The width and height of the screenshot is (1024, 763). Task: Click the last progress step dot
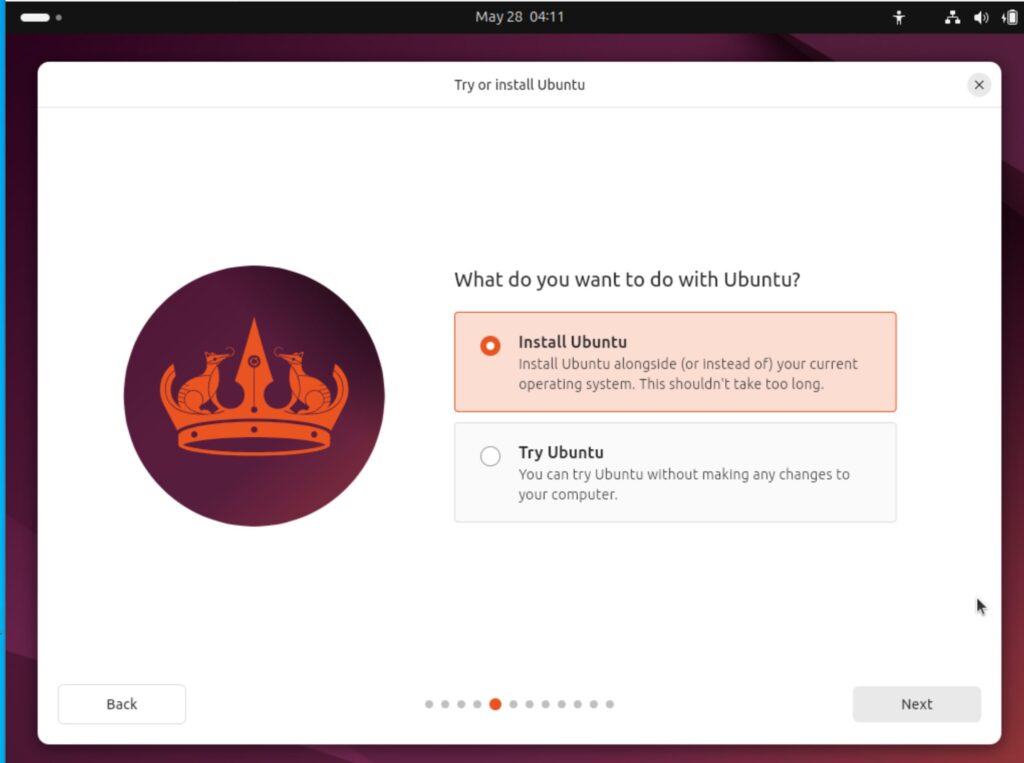pyautogui.click(x=610, y=704)
